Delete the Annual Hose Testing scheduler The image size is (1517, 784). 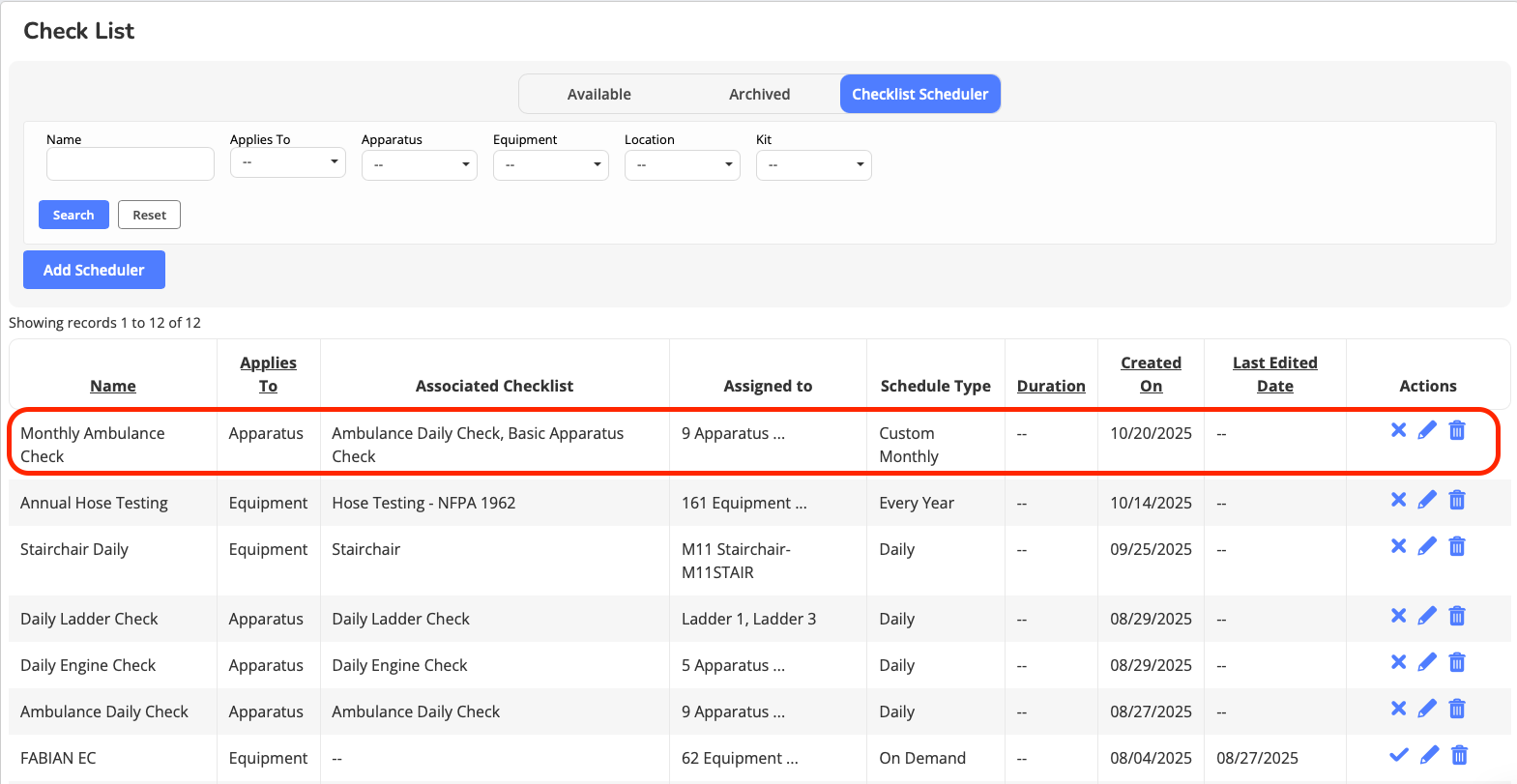(1457, 500)
